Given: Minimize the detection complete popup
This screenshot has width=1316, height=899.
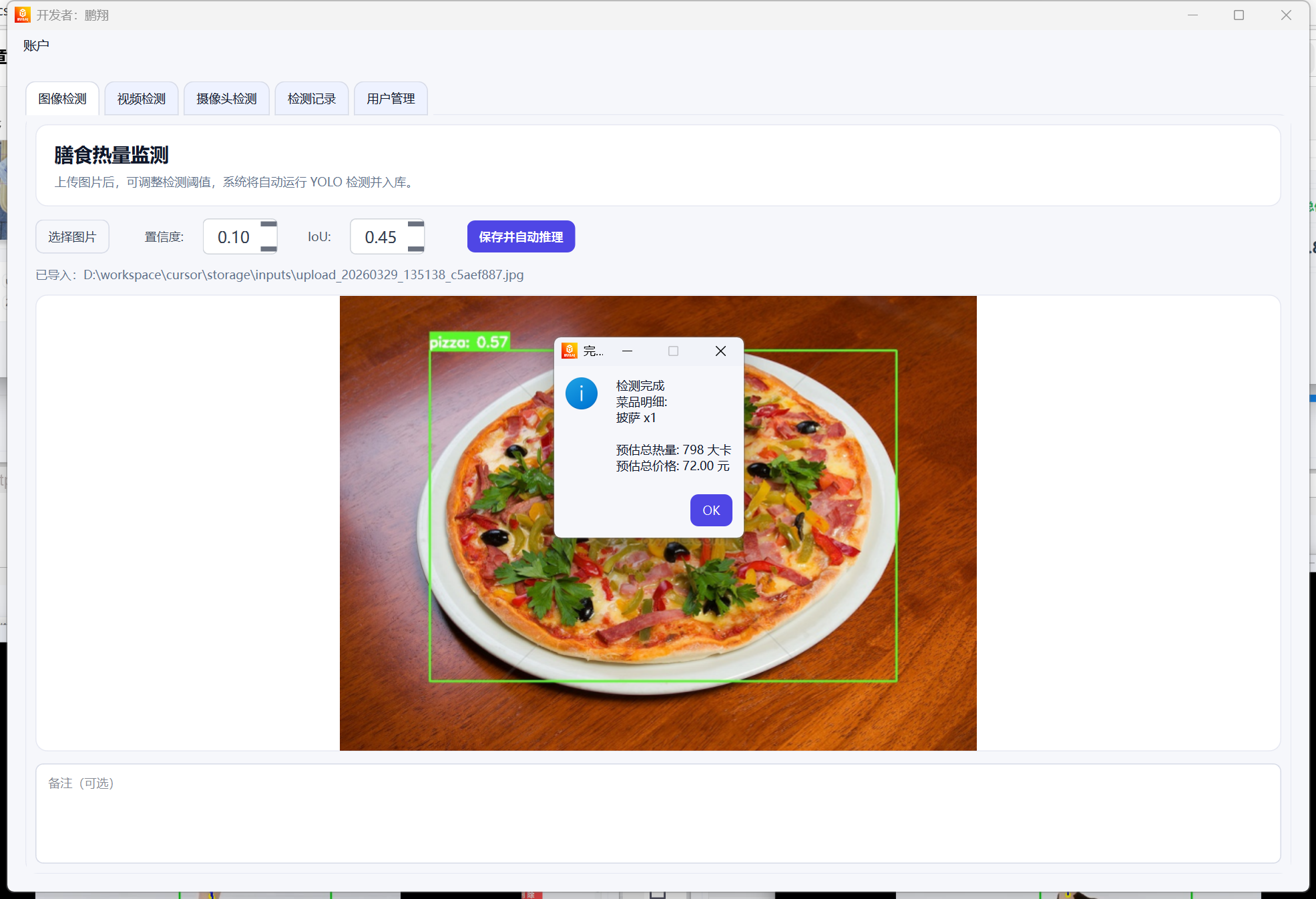Looking at the screenshot, I should (x=627, y=351).
